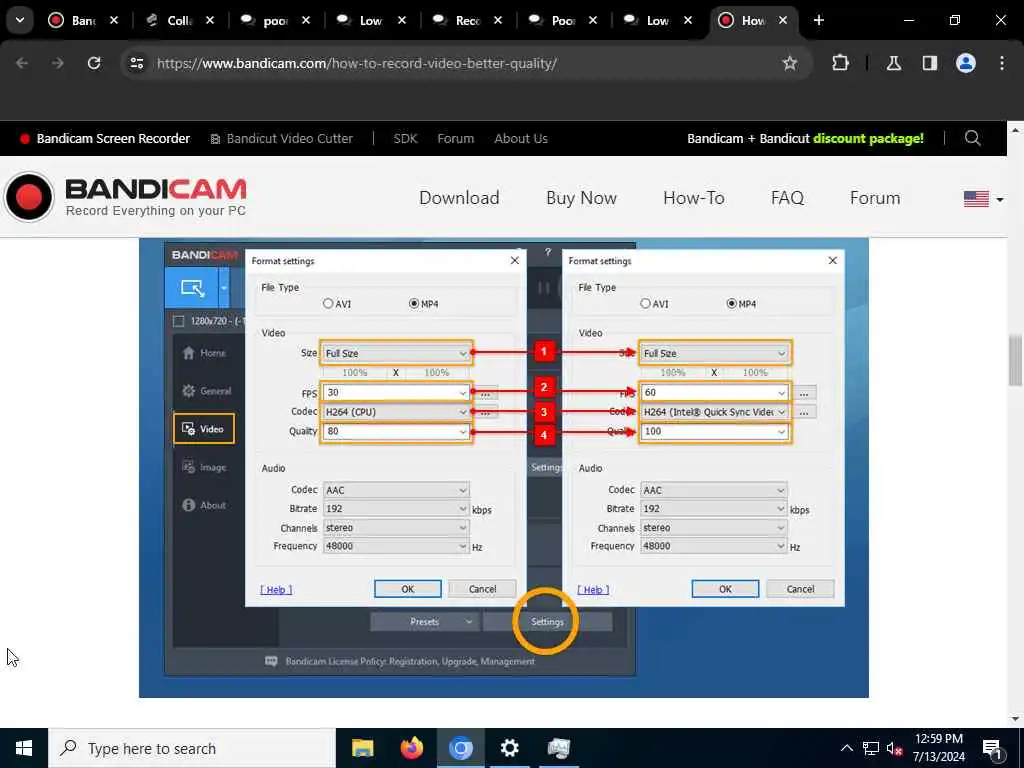
Task: Open the Chrome three-dot menu
Action: coord(1002,63)
